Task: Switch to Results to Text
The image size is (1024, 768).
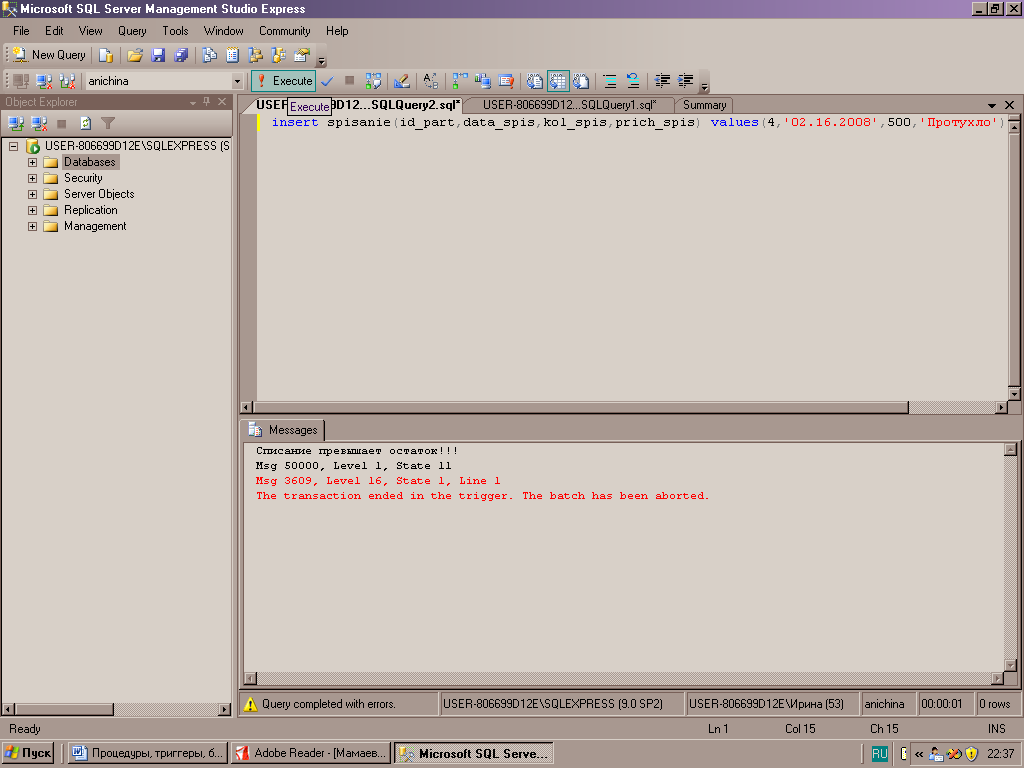Action: [x=535, y=81]
